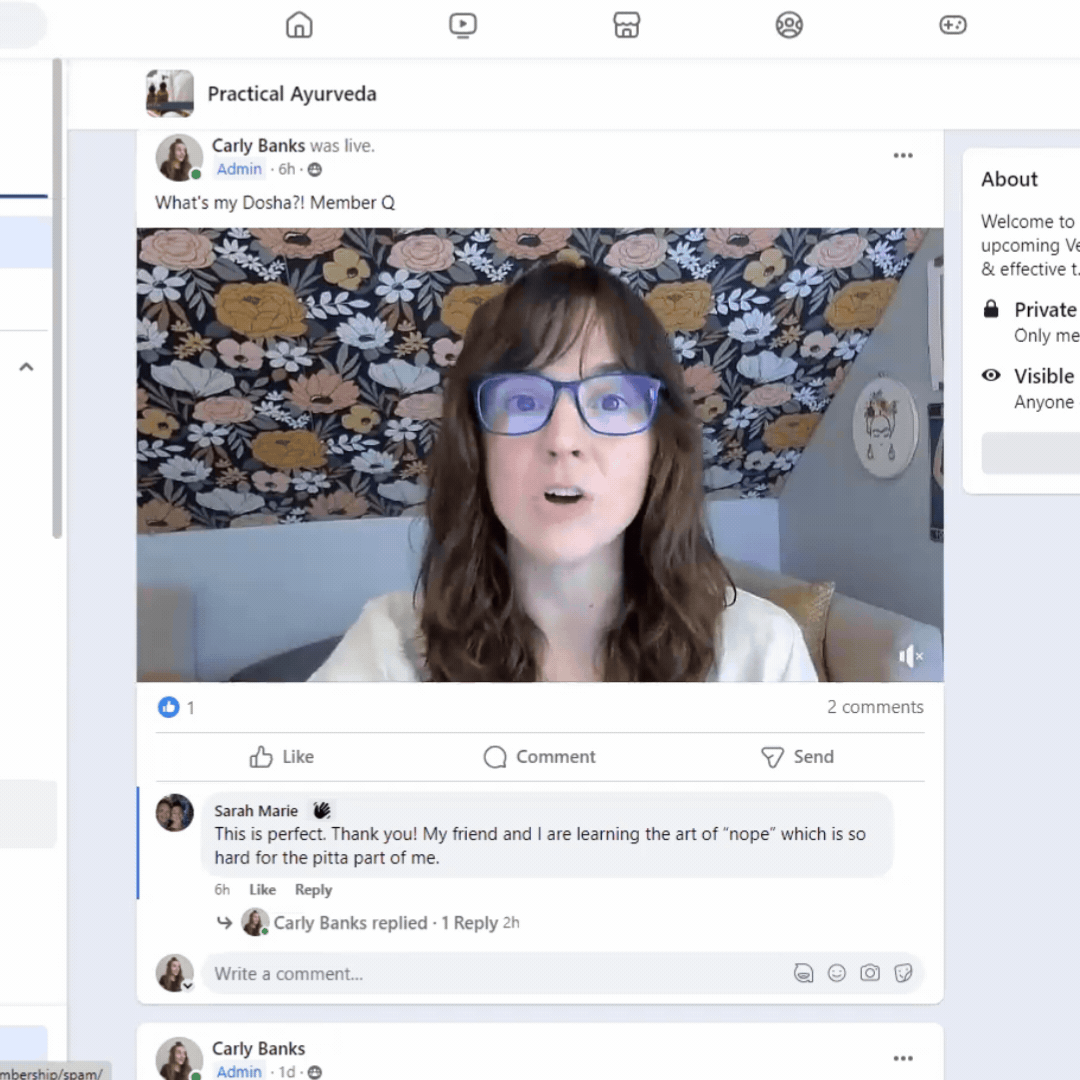Viewport: 1080px width, 1080px height.
Task: Reply to Sarah Marie's comment
Action: [313, 890]
